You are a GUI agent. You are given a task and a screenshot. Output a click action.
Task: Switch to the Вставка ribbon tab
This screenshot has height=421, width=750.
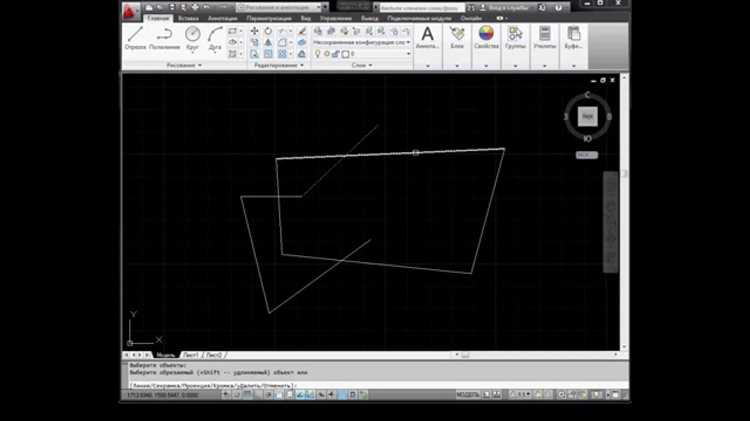click(188, 18)
